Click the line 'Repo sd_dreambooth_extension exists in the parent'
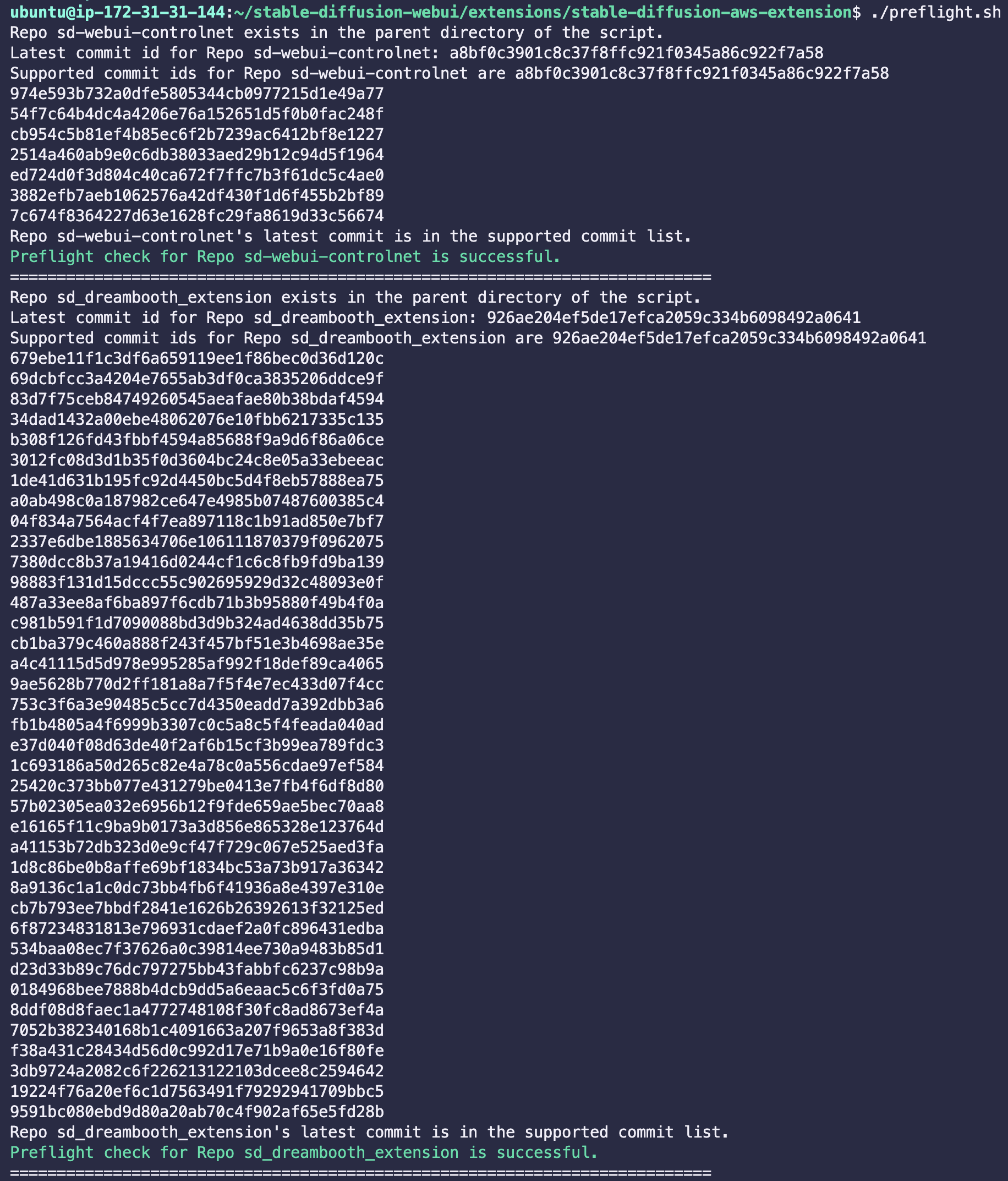 (x=355, y=298)
